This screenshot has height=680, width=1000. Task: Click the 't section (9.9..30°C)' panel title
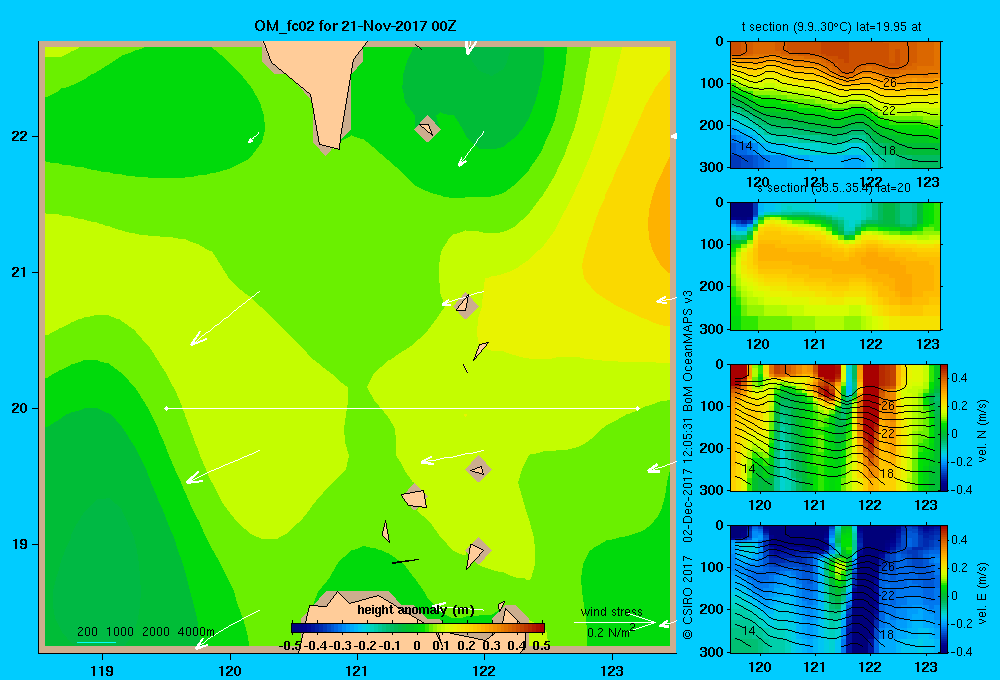[832, 27]
